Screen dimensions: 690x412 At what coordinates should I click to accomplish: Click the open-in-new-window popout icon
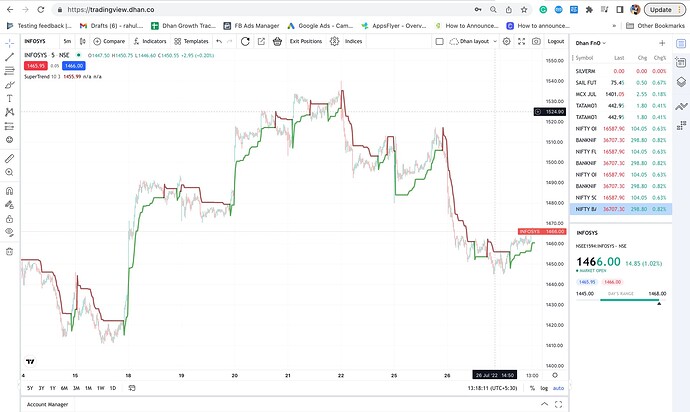(x=261, y=41)
